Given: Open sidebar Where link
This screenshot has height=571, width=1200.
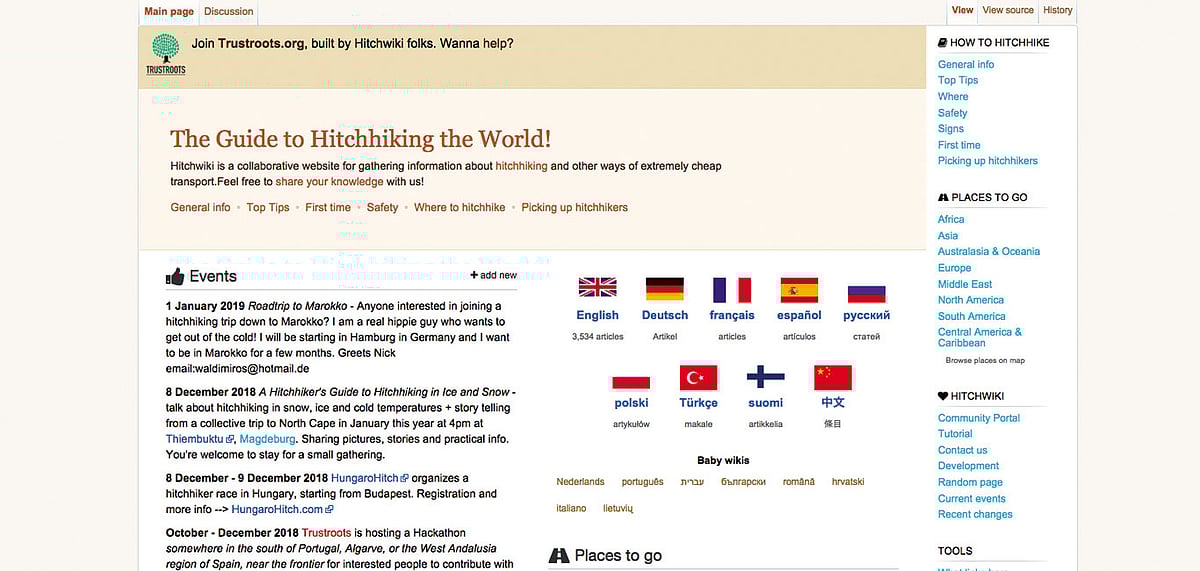Looking at the screenshot, I should click(953, 97).
